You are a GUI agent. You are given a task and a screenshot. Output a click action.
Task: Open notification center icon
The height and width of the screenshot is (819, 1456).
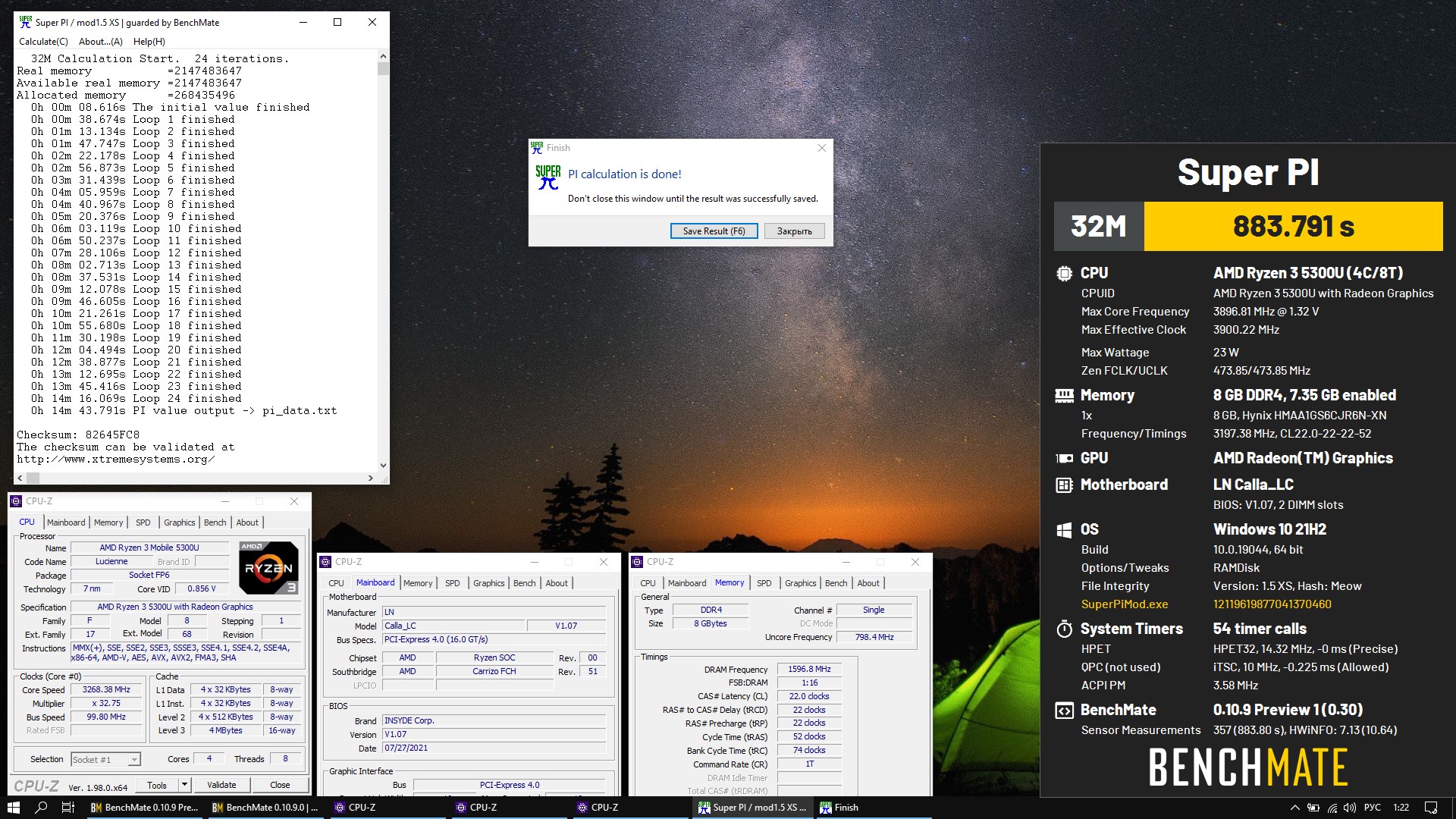coord(1431,808)
